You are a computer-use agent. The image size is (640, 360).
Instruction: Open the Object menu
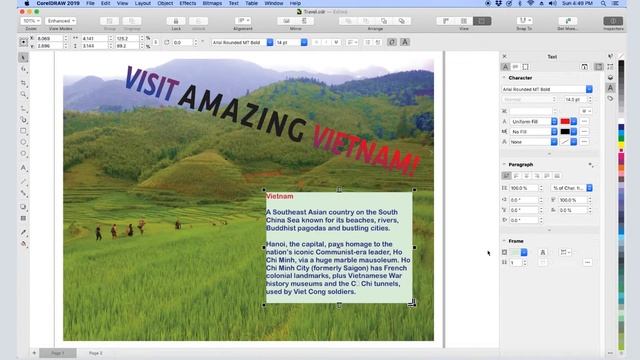(165, 3)
